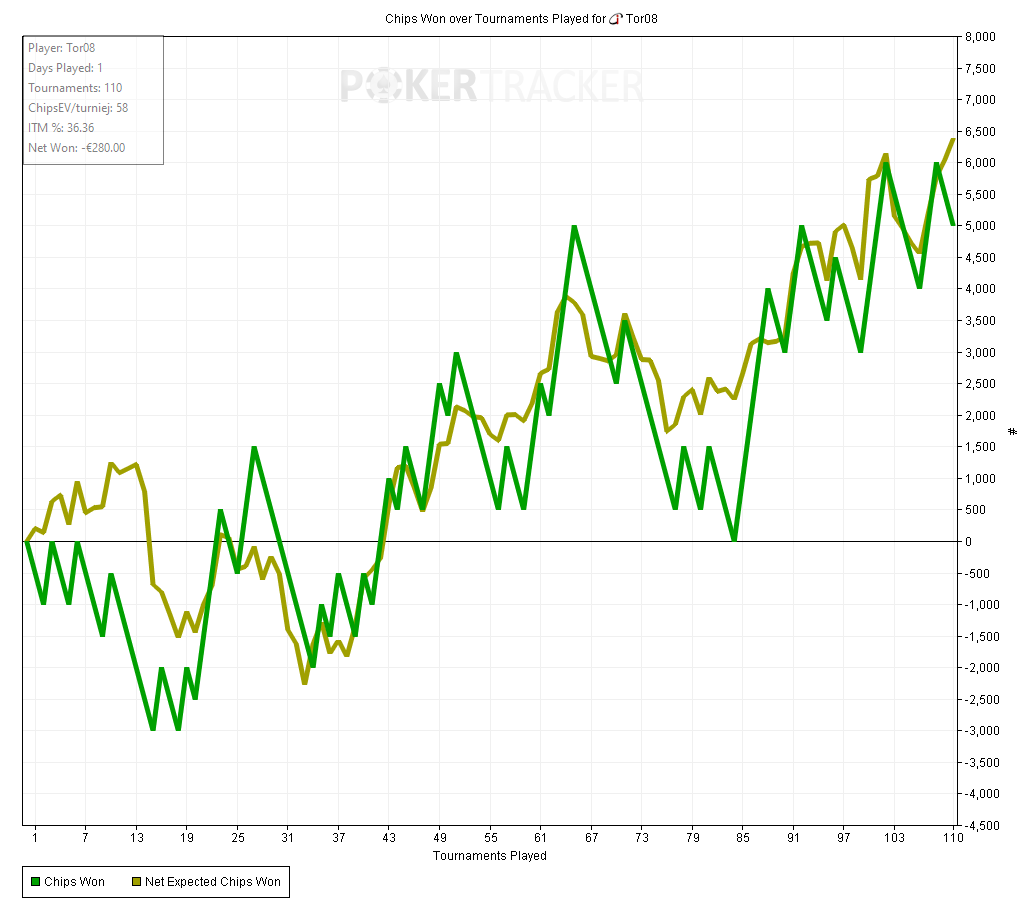Screen dimensions: 1029x901
Task: Toggle the Chips Won legend label
Action: (74, 882)
